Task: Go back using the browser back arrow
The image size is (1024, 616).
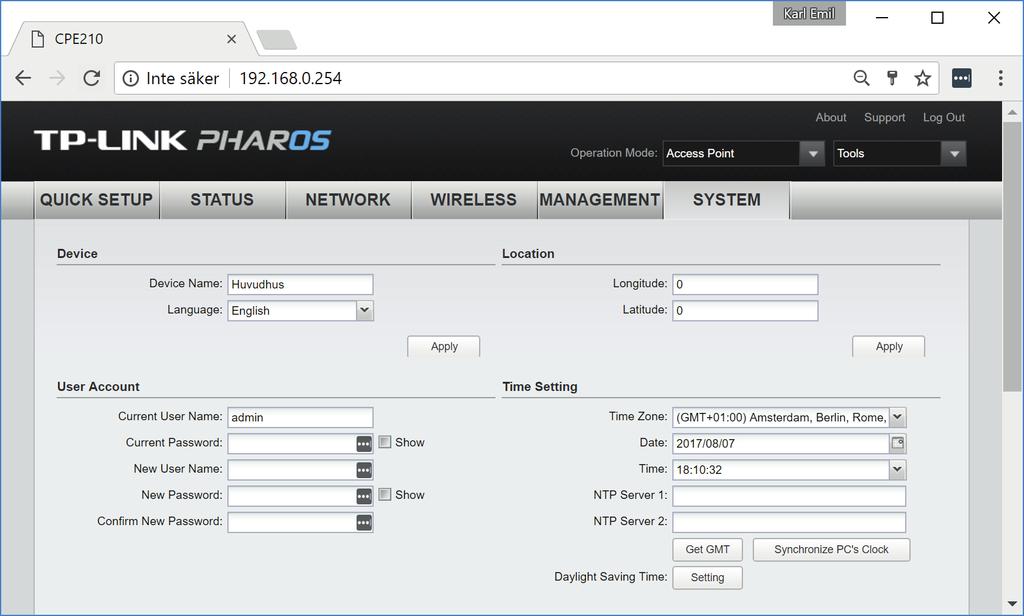Action: [24, 78]
